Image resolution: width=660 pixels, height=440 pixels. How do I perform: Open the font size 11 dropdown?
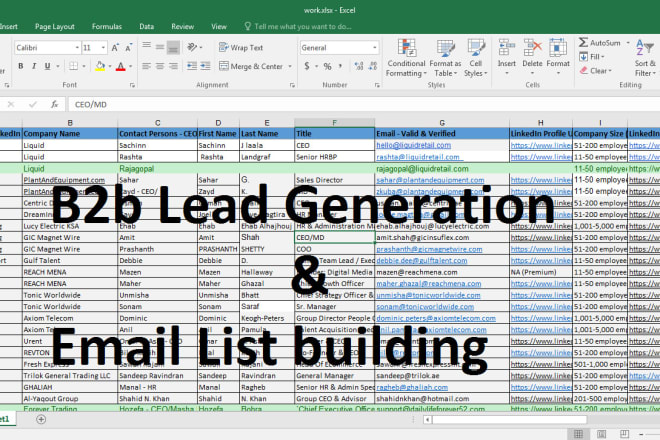coord(103,48)
